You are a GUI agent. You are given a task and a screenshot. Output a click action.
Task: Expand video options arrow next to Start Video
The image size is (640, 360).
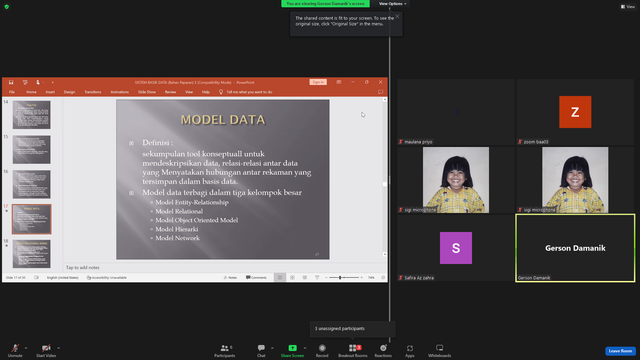58,348
